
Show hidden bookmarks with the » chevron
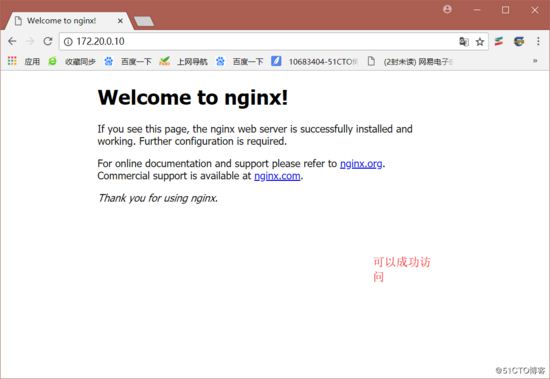535,61
